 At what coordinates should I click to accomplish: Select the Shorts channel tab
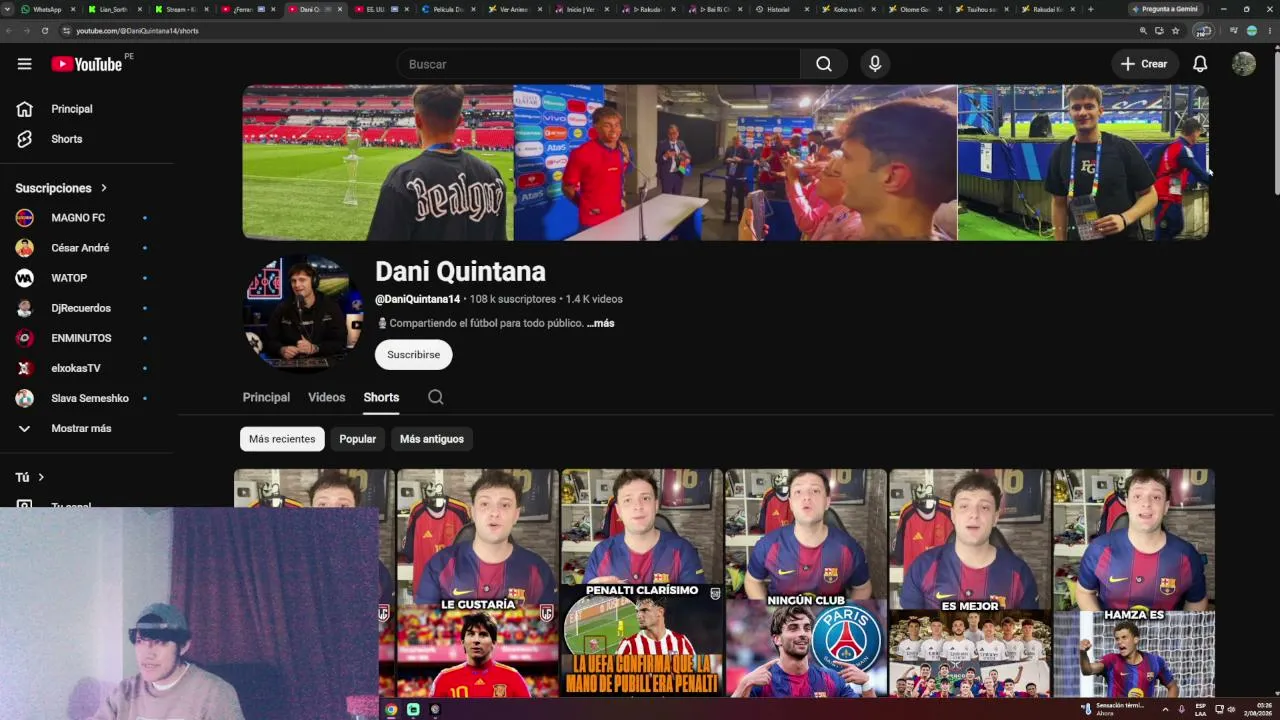[x=381, y=397]
